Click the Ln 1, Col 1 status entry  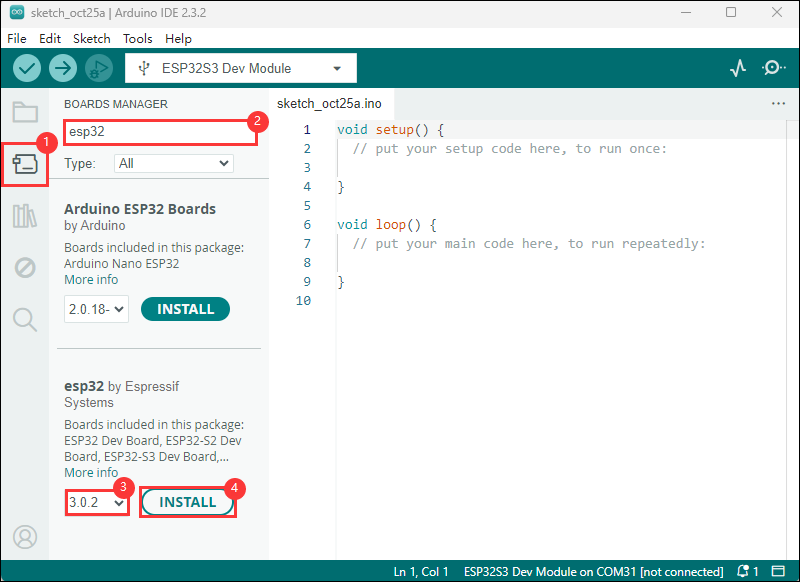point(421,571)
